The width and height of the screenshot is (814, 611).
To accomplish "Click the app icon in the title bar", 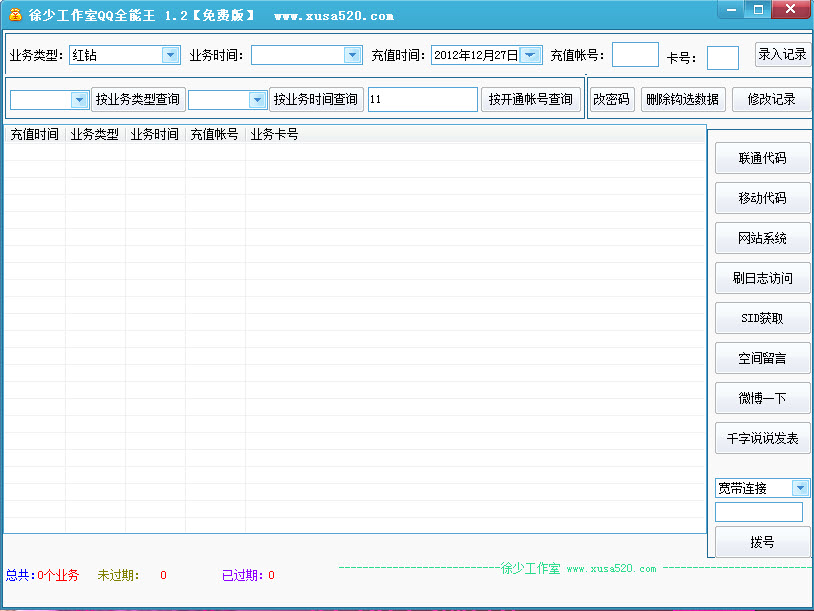I will tap(15, 15).
